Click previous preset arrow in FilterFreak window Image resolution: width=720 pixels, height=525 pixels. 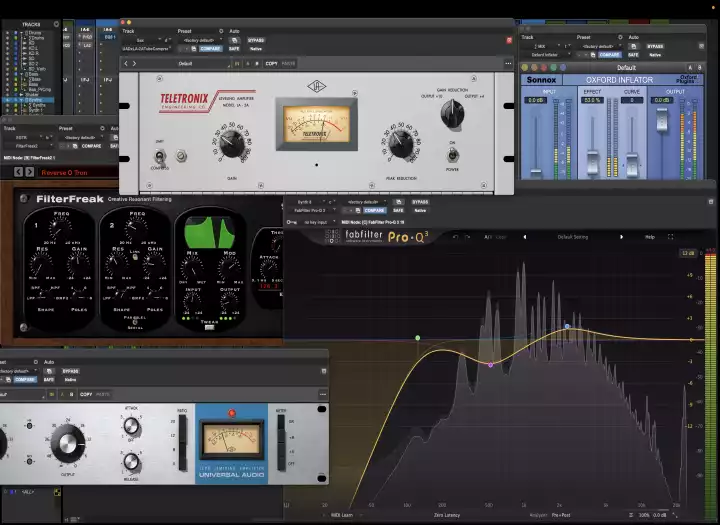(18, 172)
